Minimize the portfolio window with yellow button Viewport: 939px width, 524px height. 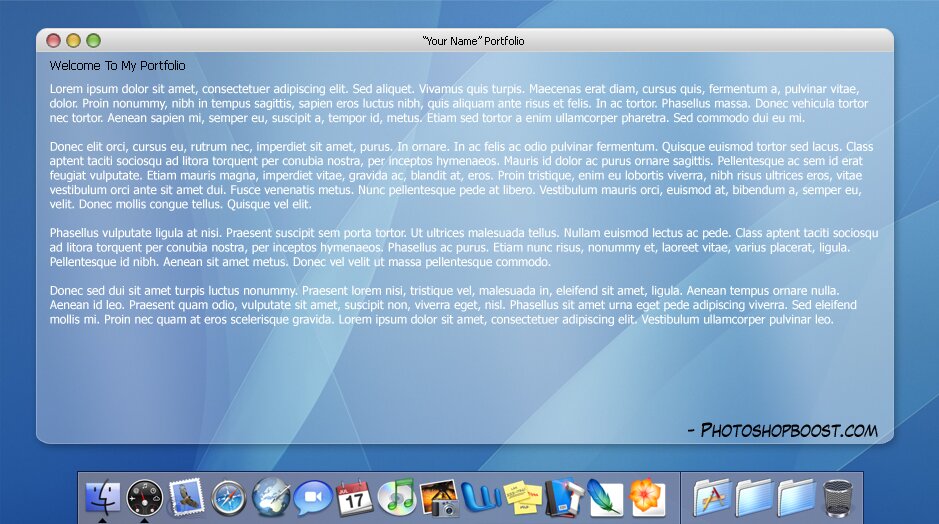pos(73,41)
